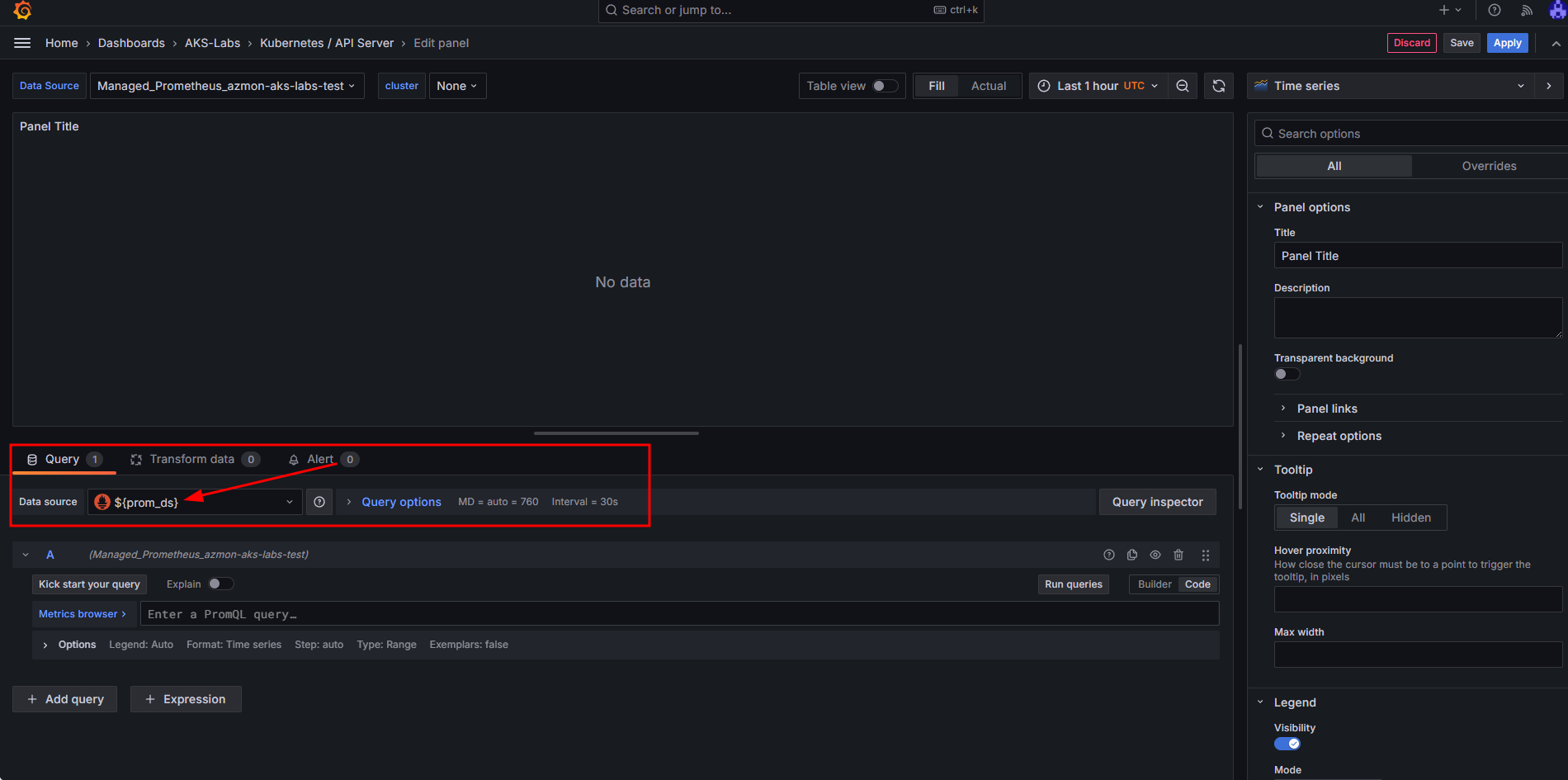The width and height of the screenshot is (1568, 780).
Task: Click Kick start your query
Action: (x=89, y=584)
